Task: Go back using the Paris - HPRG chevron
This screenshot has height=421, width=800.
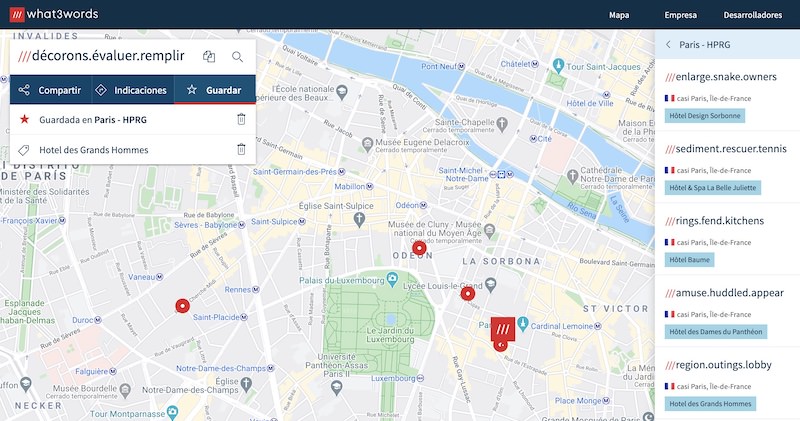Action: [x=668, y=44]
